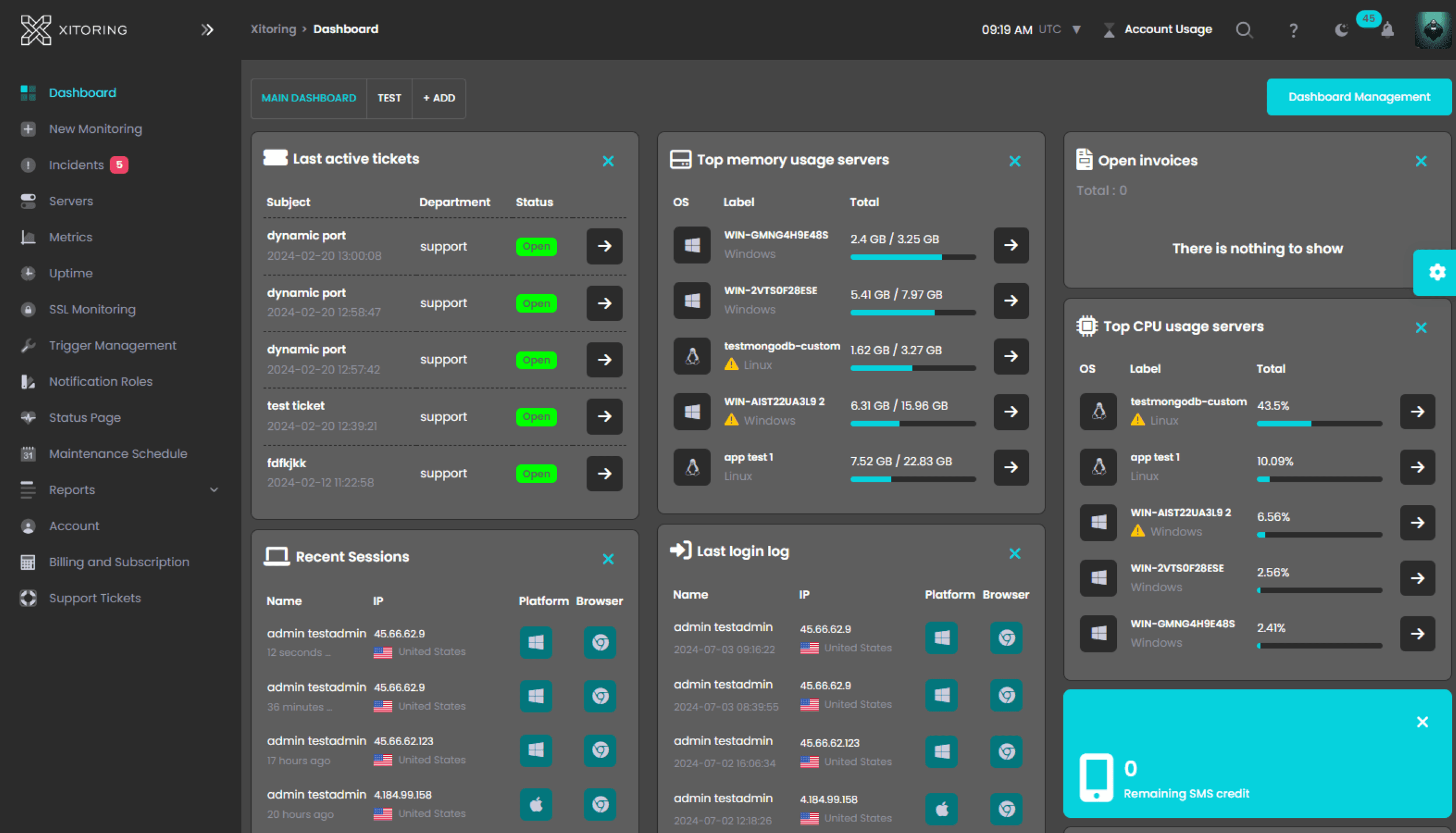Expand the collapsed sidebar double chevron

pyautogui.click(x=207, y=30)
